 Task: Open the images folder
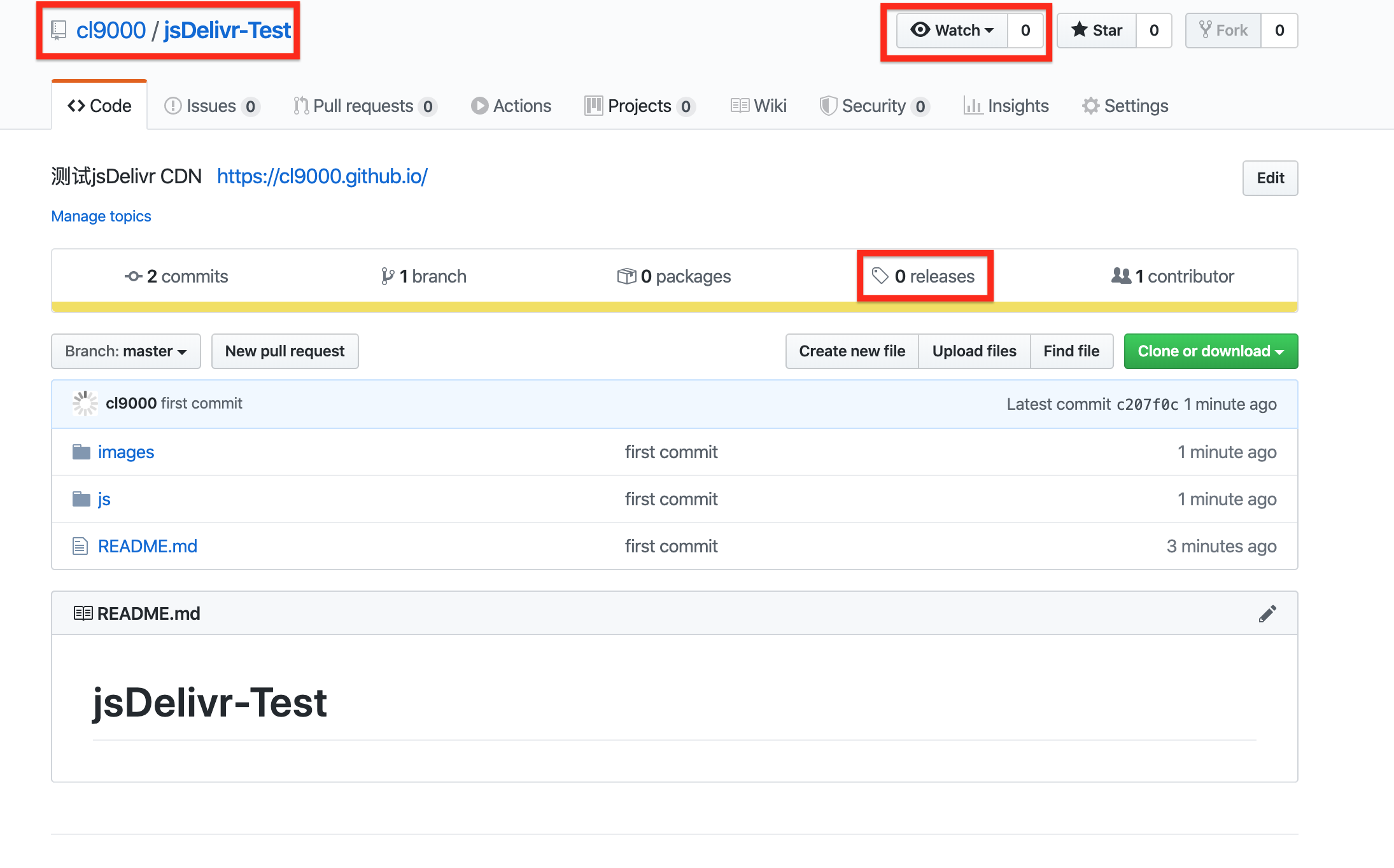point(125,452)
